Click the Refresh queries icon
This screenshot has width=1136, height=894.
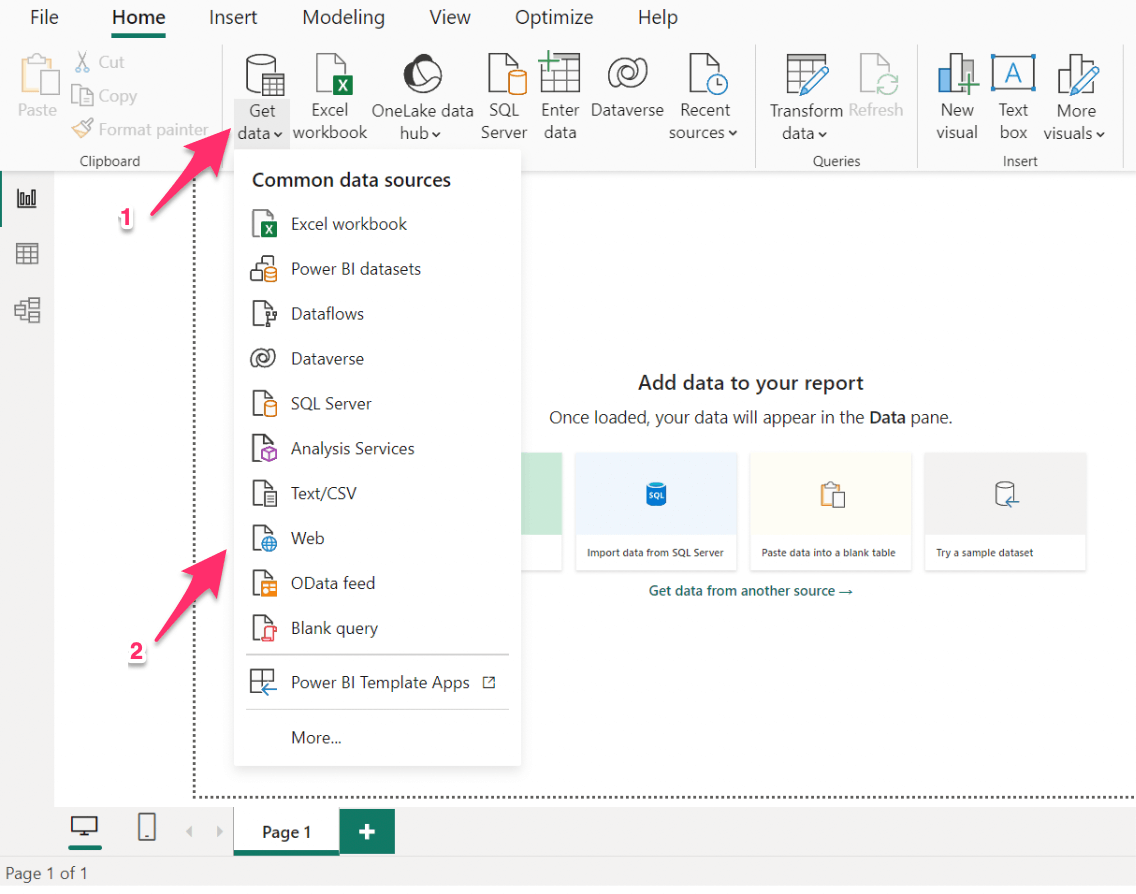click(878, 74)
